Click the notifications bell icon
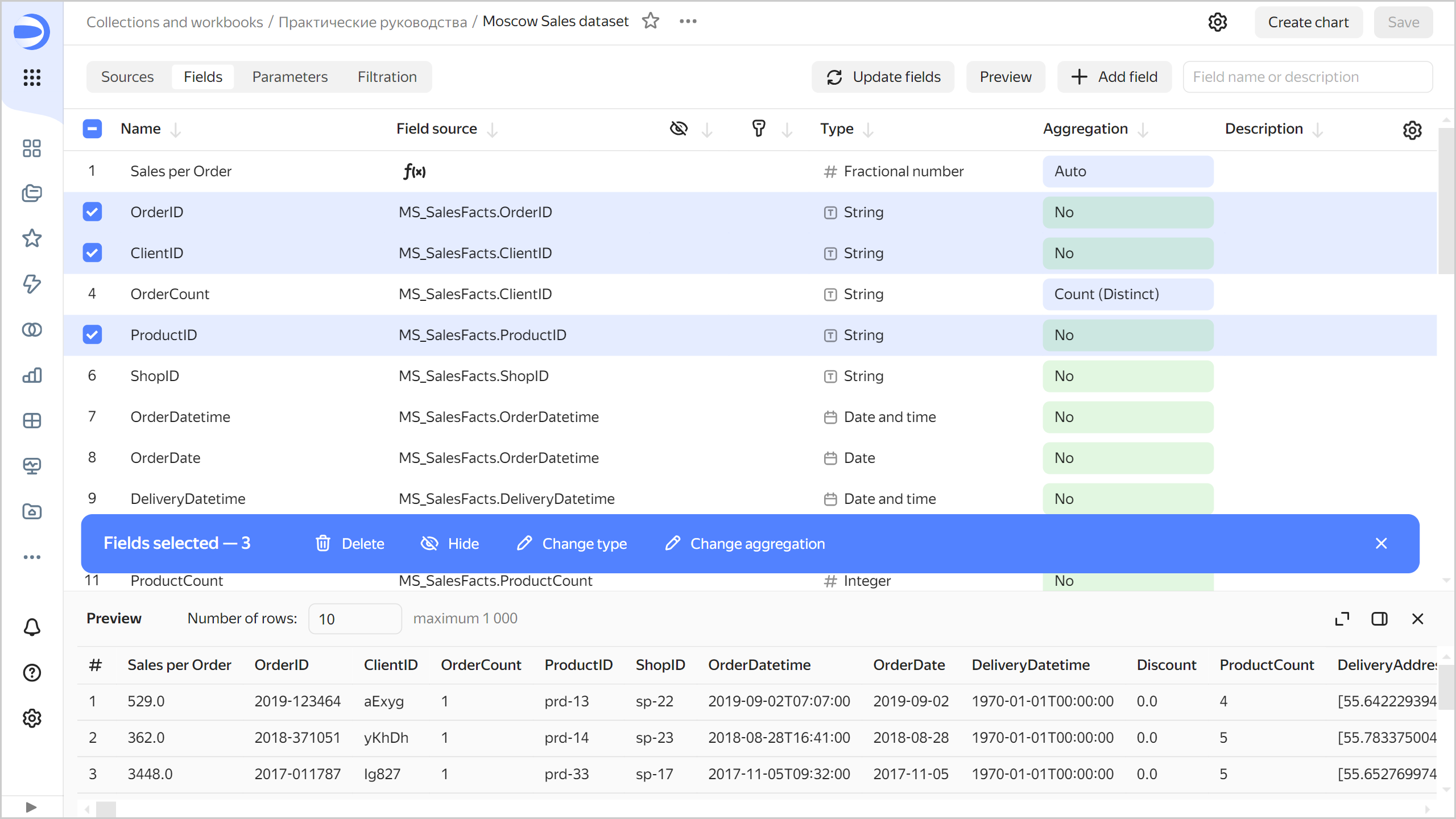This screenshot has width=1456, height=819. pos(31,627)
